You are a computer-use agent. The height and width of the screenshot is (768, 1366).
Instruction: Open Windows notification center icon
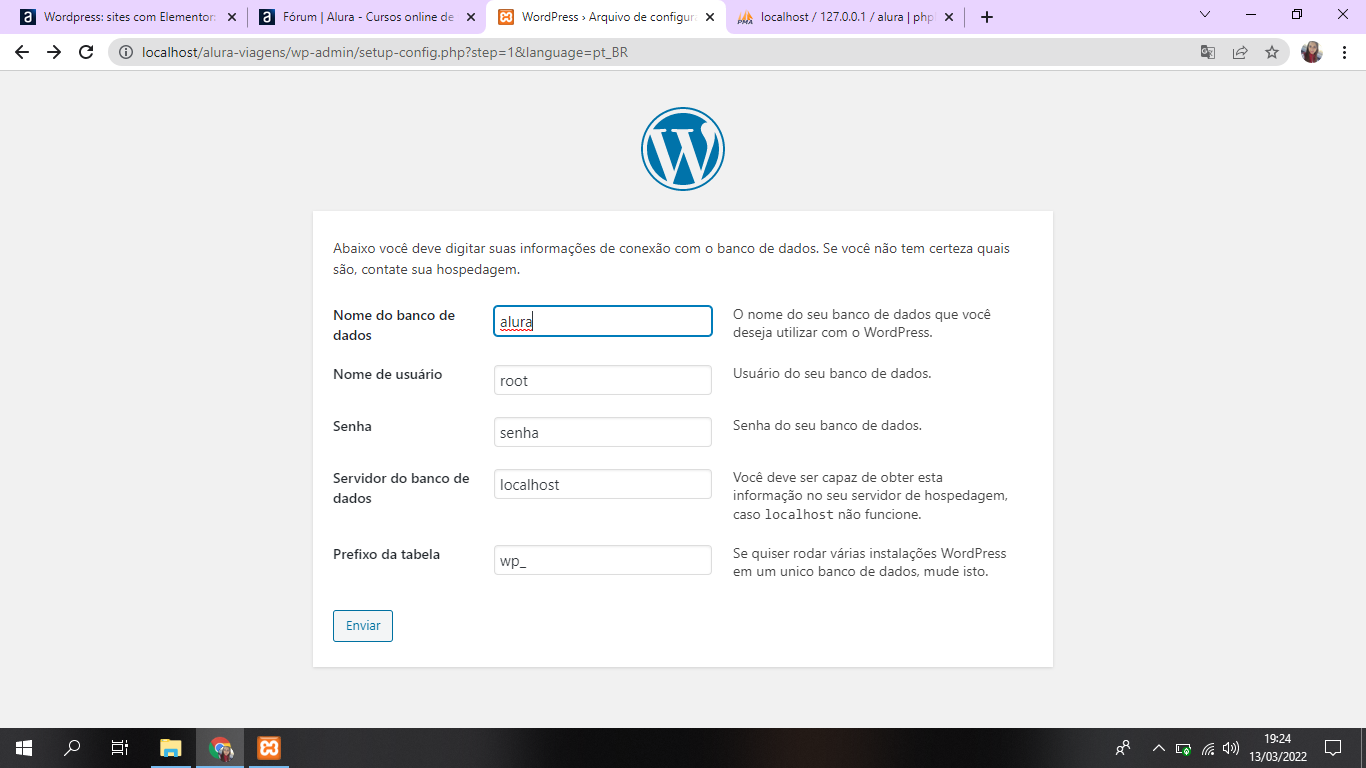pos(1333,748)
